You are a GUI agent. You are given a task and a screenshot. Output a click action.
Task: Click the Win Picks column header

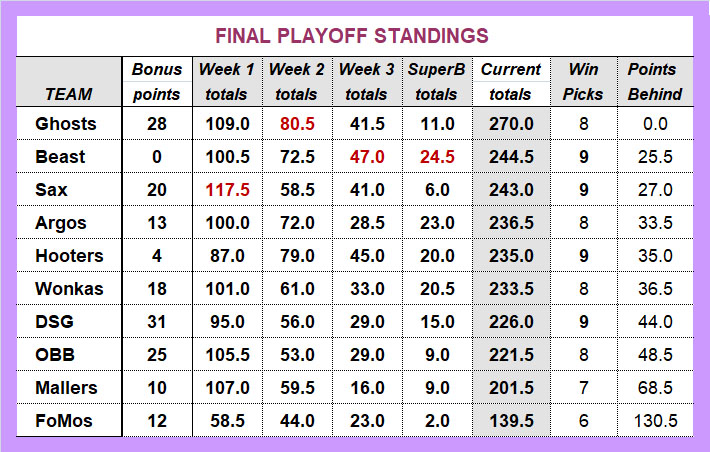583,82
